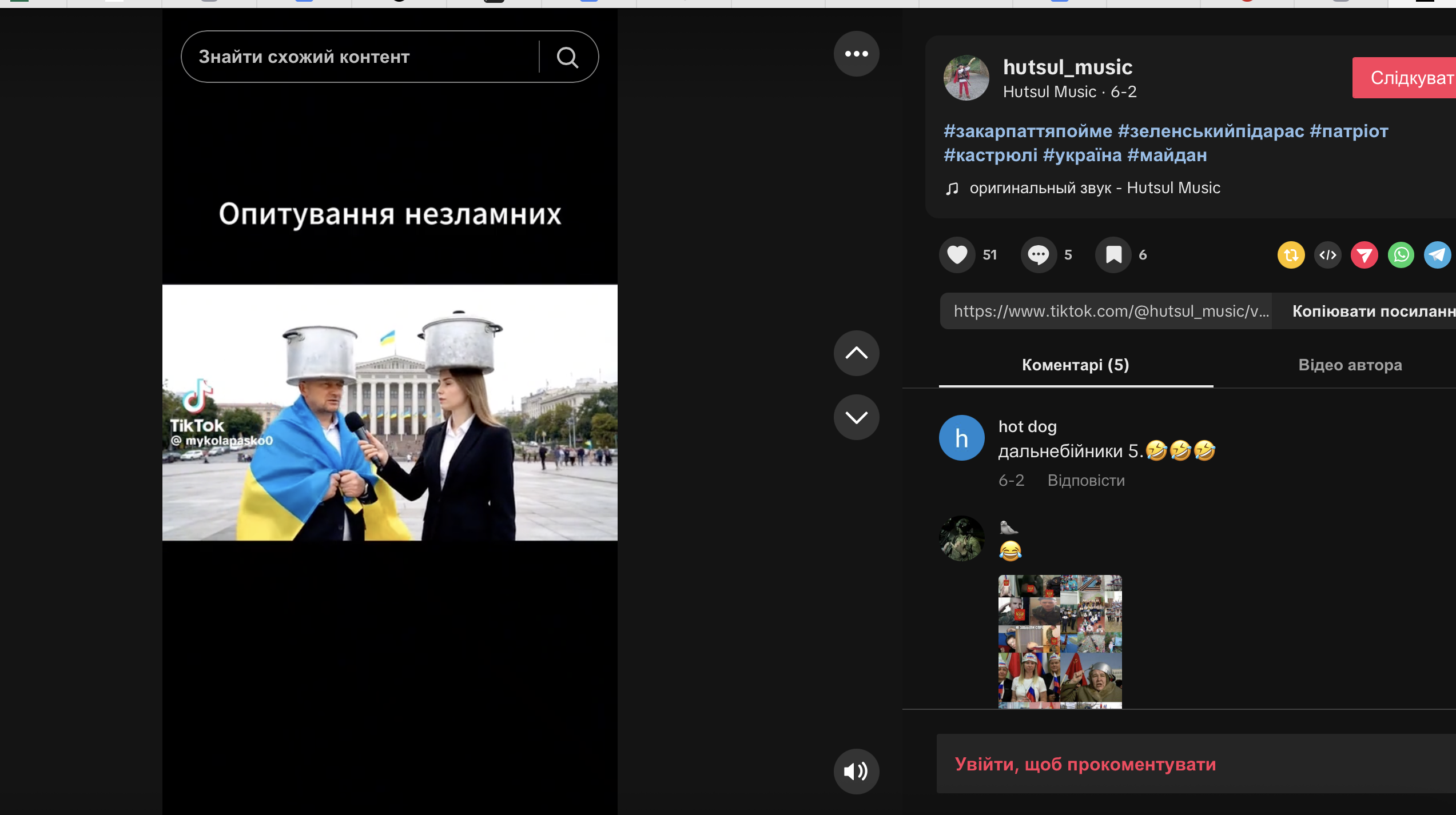Save video with bookmark icon
Image resolution: width=1456 pixels, height=815 pixels.
tap(1113, 255)
